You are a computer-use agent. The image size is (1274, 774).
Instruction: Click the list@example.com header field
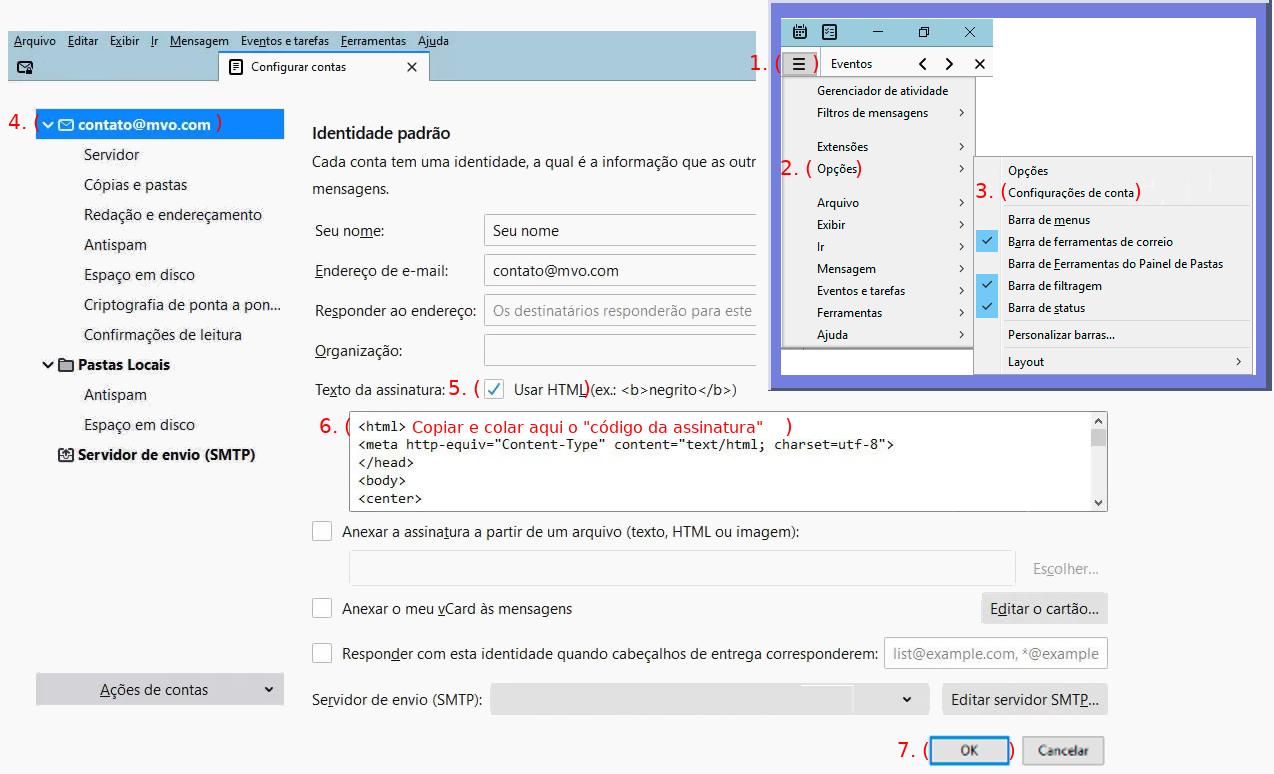pyautogui.click(x=996, y=653)
